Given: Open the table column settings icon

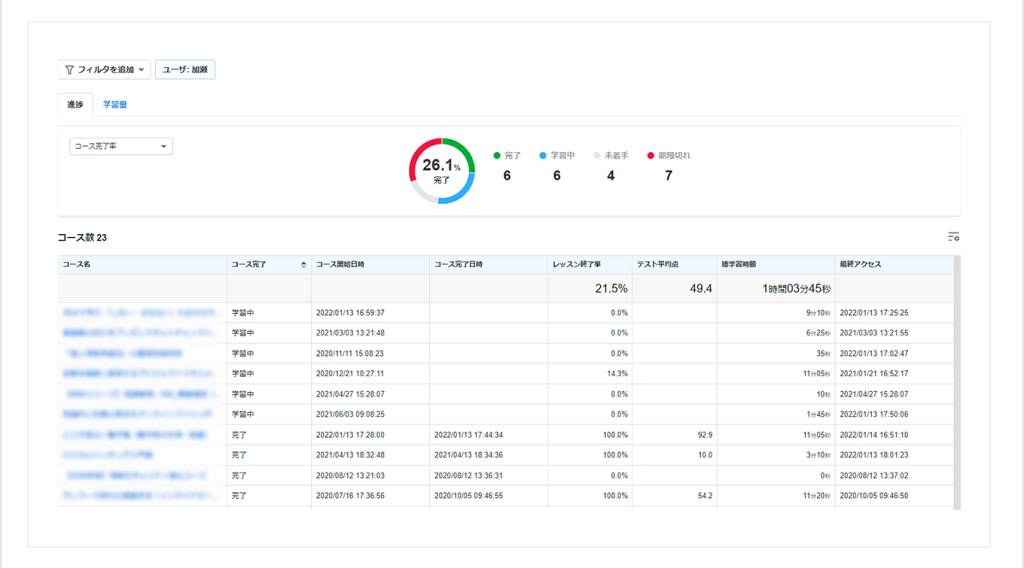Looking at the screenshot, I should [x=953, y=237].
